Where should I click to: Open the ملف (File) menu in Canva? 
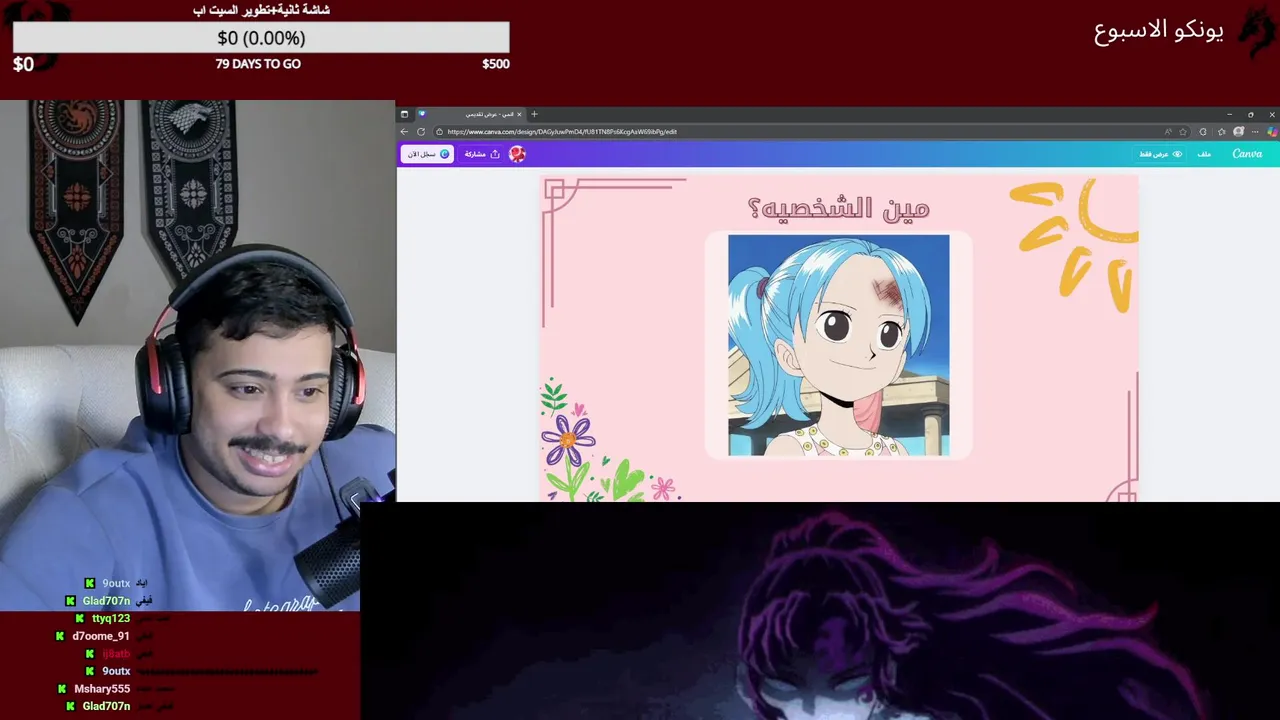(x=1204, y=154)
